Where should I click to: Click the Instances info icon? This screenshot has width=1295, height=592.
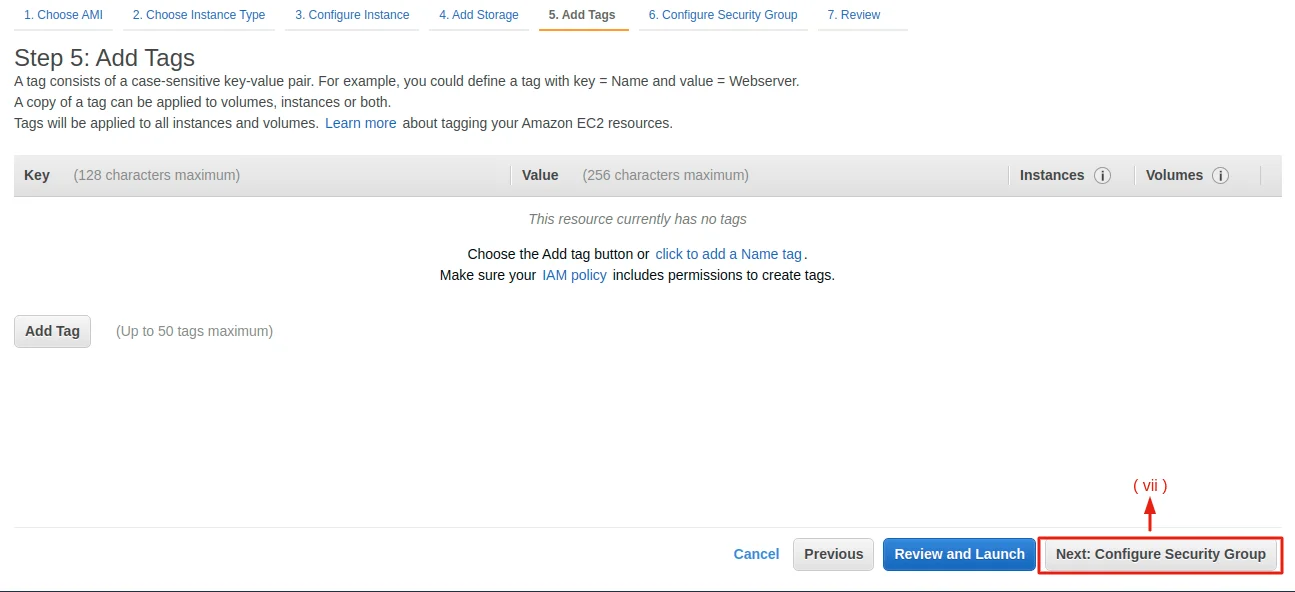pos(1103,176)
